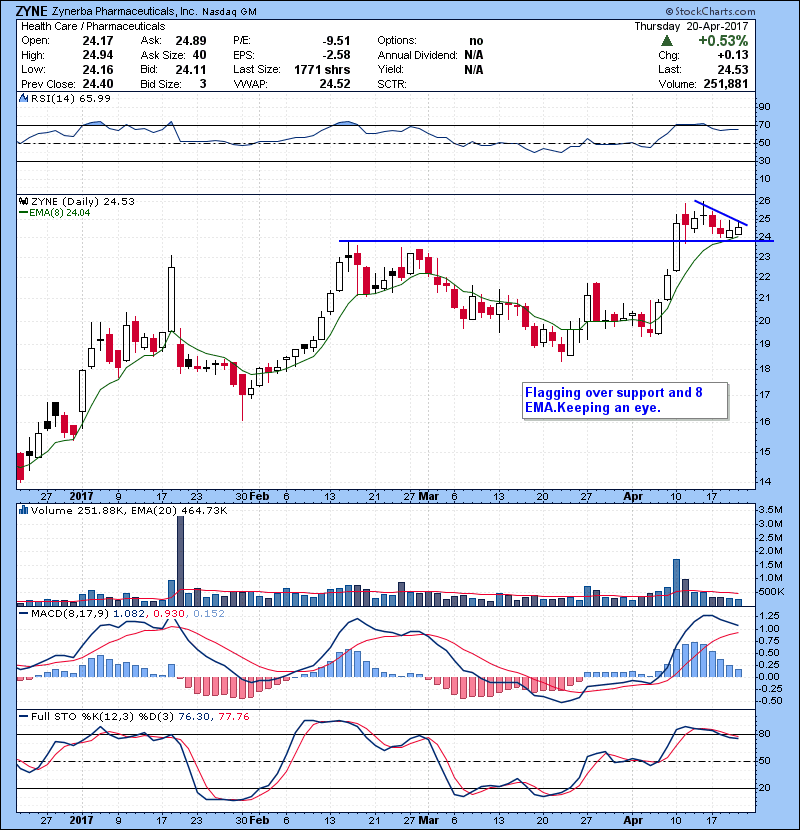Viewport: 800px width, 830px height.
Task: Click the Bid Size value 3
Action: pyautogui.click(x=203, y=84)
